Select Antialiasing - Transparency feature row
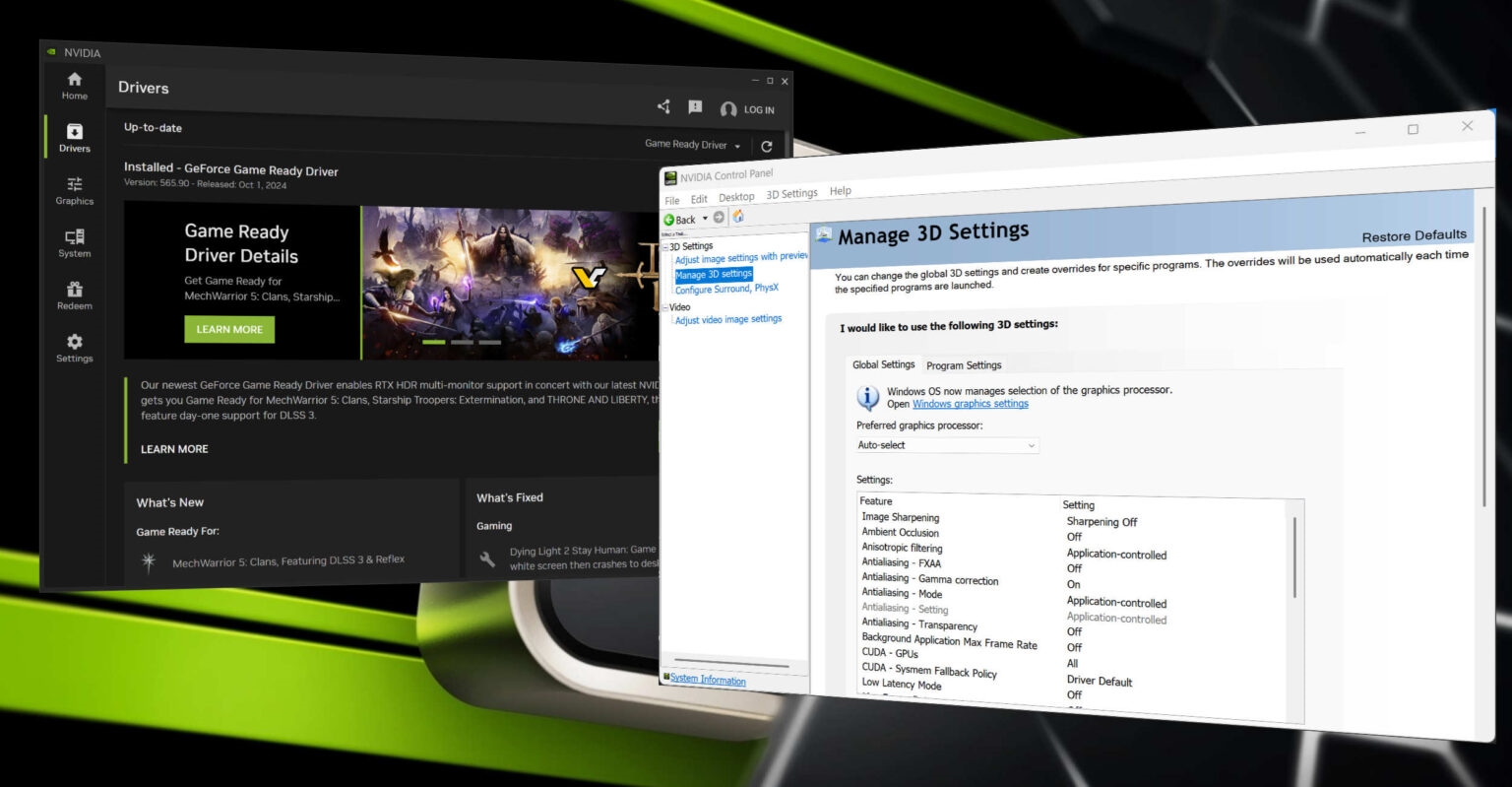Screen dimensions: 1512x787 [x=919, y=623]
